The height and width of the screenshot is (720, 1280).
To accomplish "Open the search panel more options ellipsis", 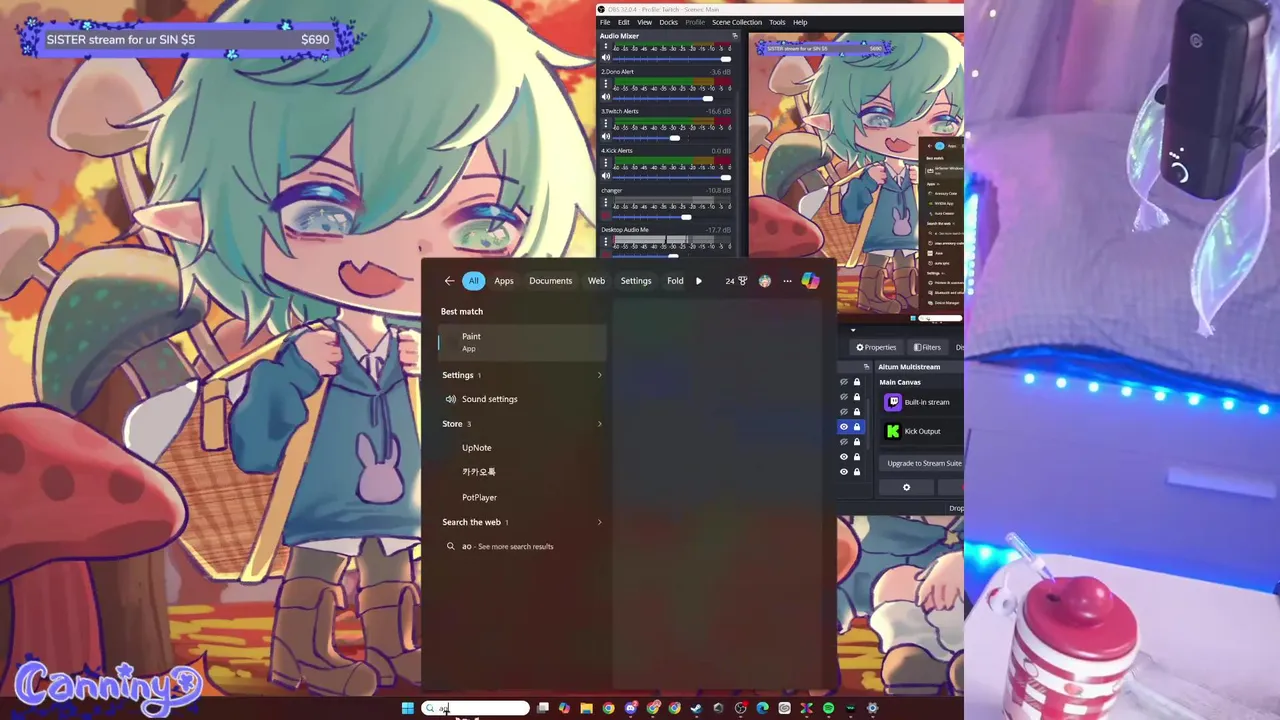I will (787, 281).
